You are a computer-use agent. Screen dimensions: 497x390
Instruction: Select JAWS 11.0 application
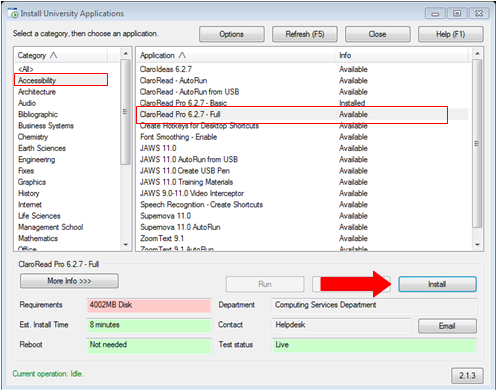[x=302, y=148]
